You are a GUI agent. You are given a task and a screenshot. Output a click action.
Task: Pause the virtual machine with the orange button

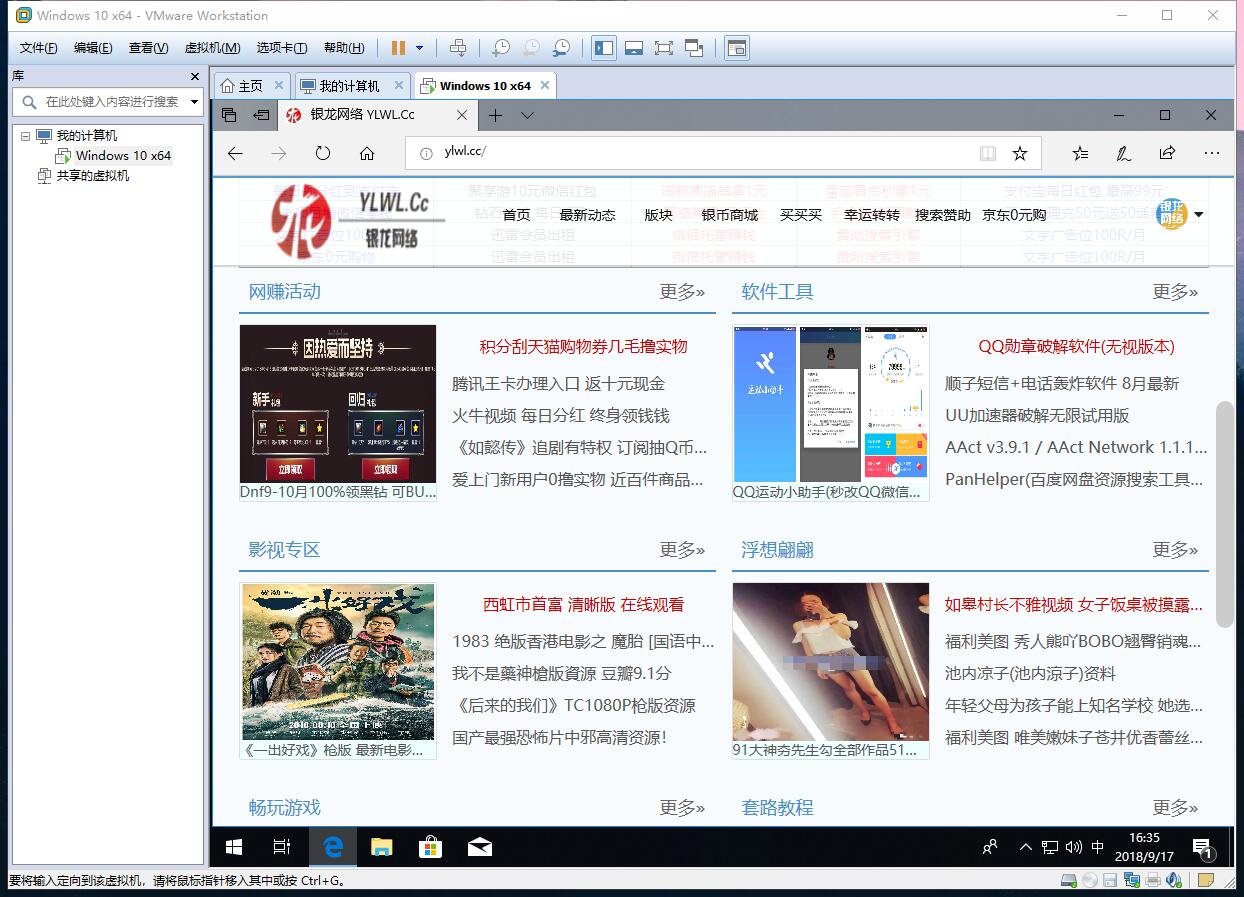click(x=398, y=48)
